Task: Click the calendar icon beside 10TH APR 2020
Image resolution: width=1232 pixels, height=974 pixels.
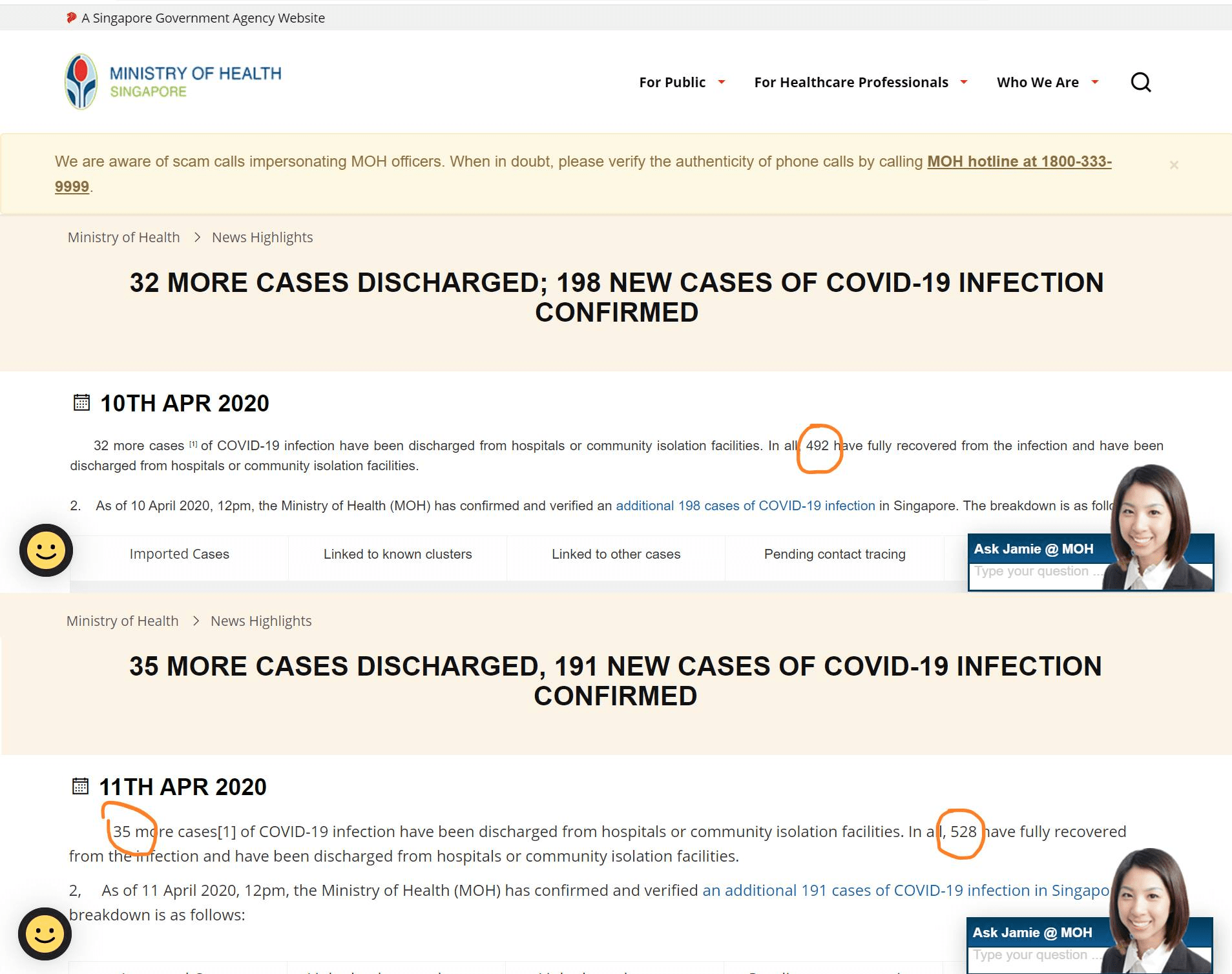Action: [81, 403]
